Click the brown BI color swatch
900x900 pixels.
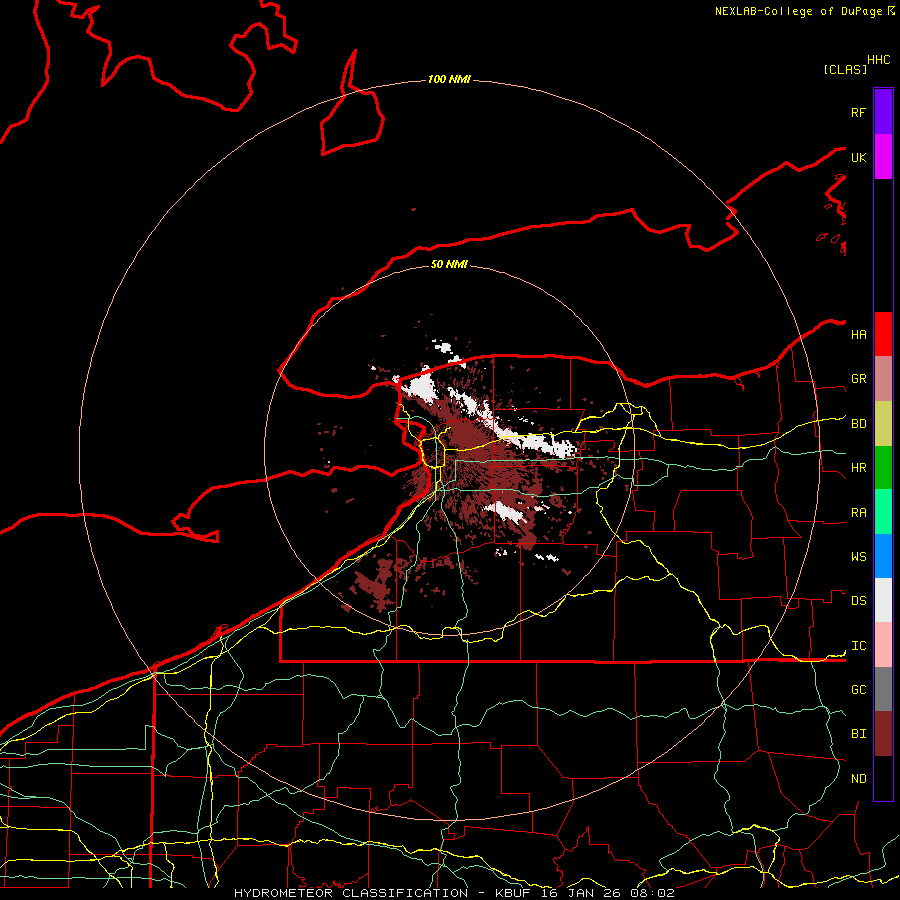(883, 734)
